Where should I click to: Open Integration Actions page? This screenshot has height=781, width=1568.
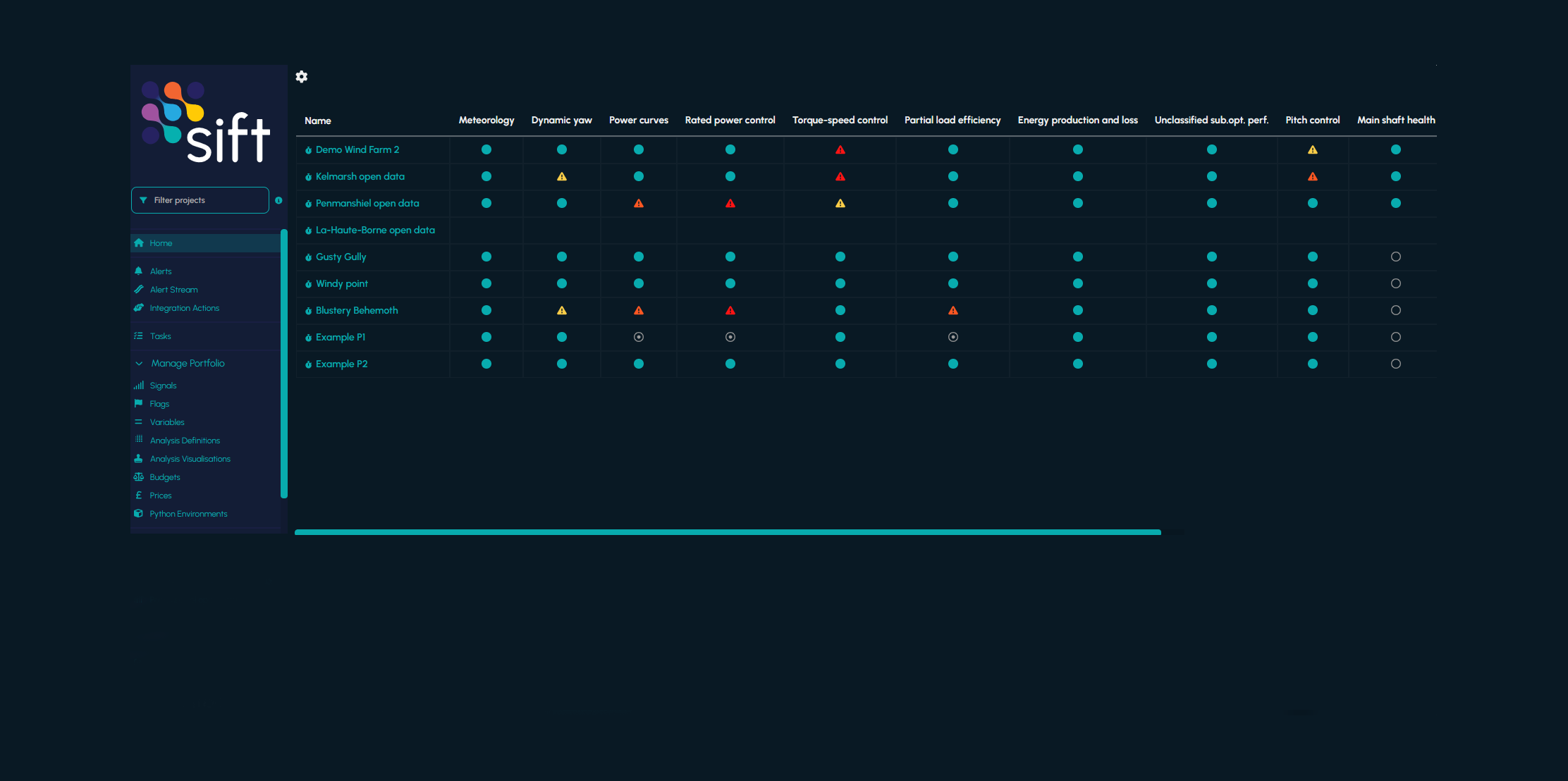(185, 308)
